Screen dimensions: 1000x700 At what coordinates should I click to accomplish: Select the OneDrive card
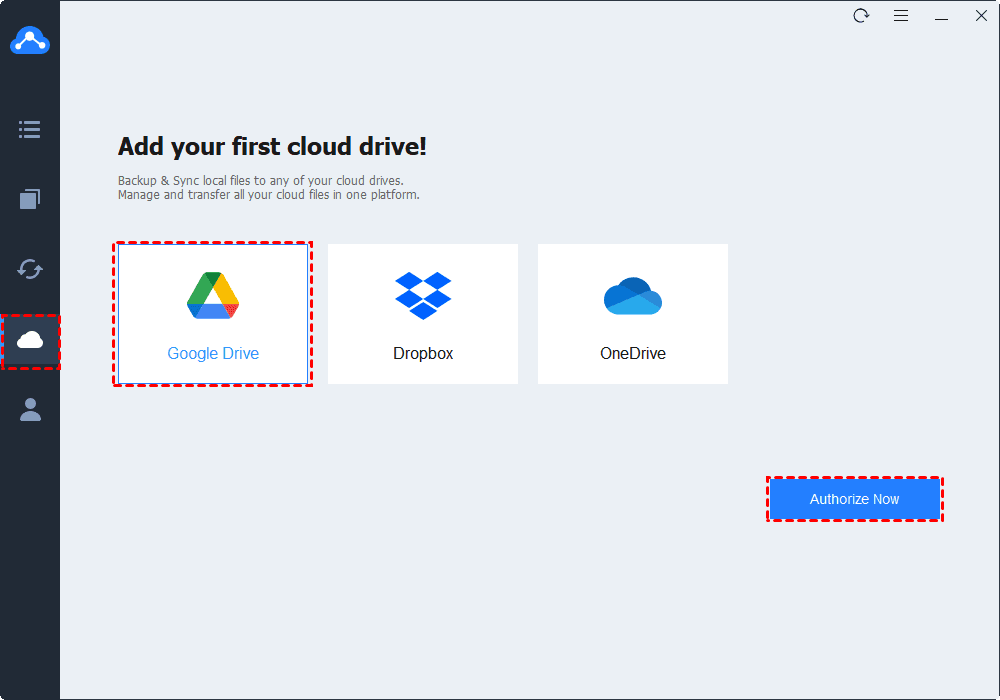click(633, 314)
